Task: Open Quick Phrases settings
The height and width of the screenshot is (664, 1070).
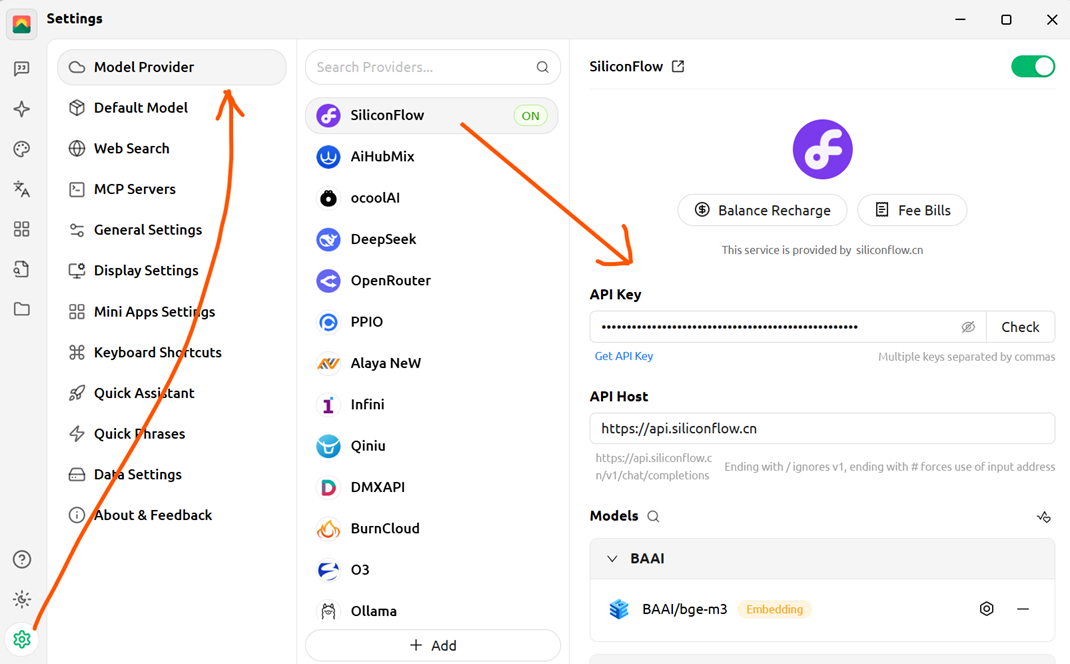Action: pos(172,434)
